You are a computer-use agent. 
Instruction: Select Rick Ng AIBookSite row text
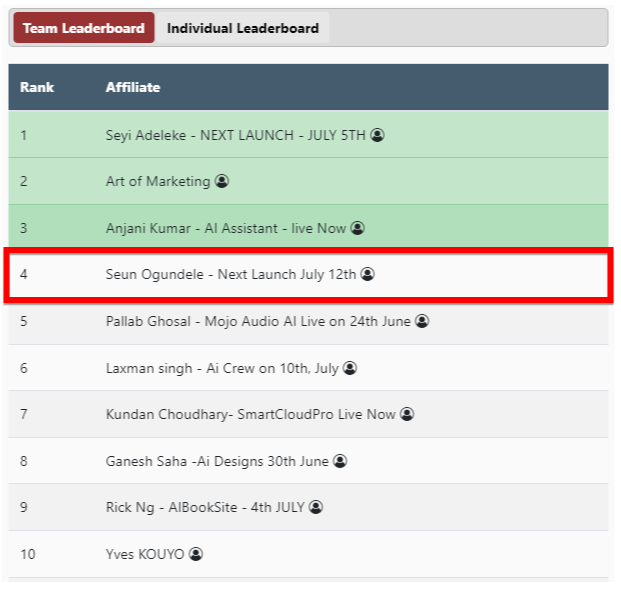click(x=205, y=507)
